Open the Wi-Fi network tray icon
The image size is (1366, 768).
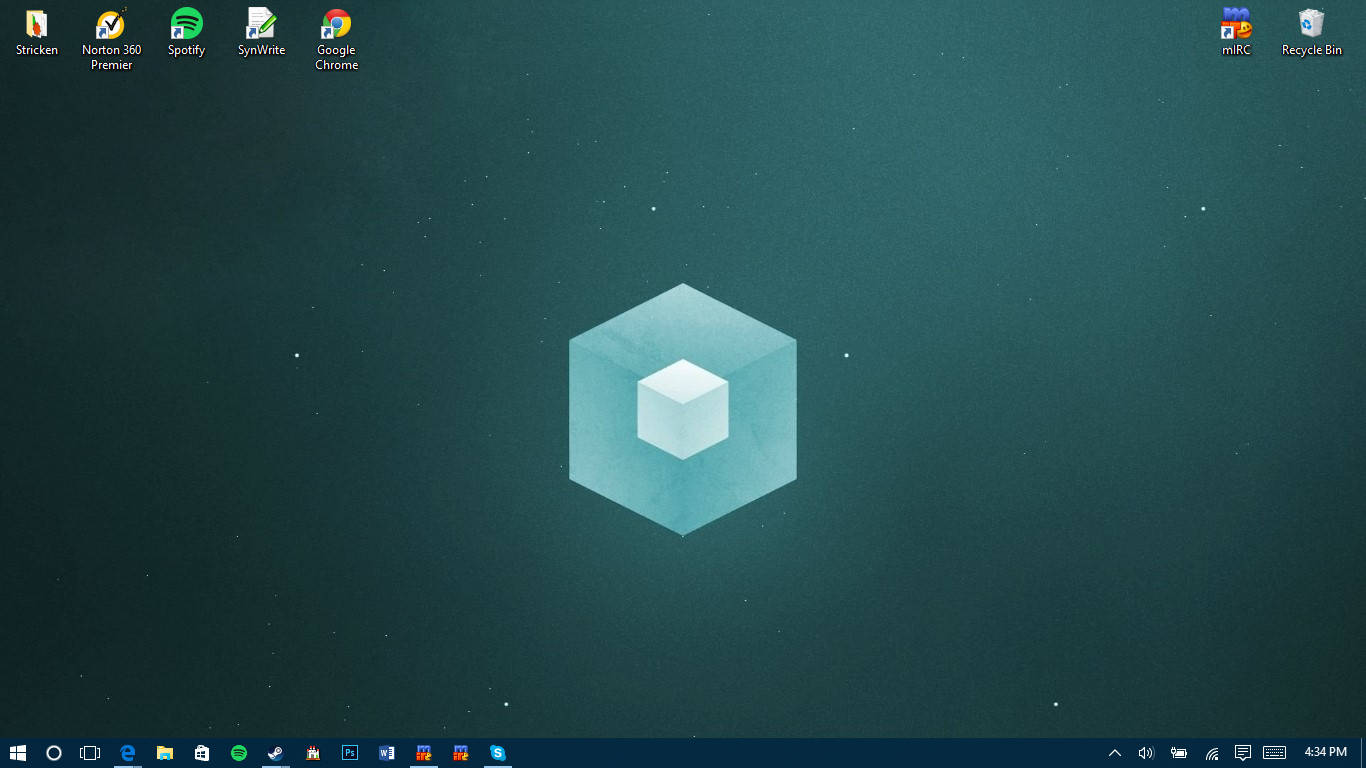pyautogui.click(x=1211, y=753)
